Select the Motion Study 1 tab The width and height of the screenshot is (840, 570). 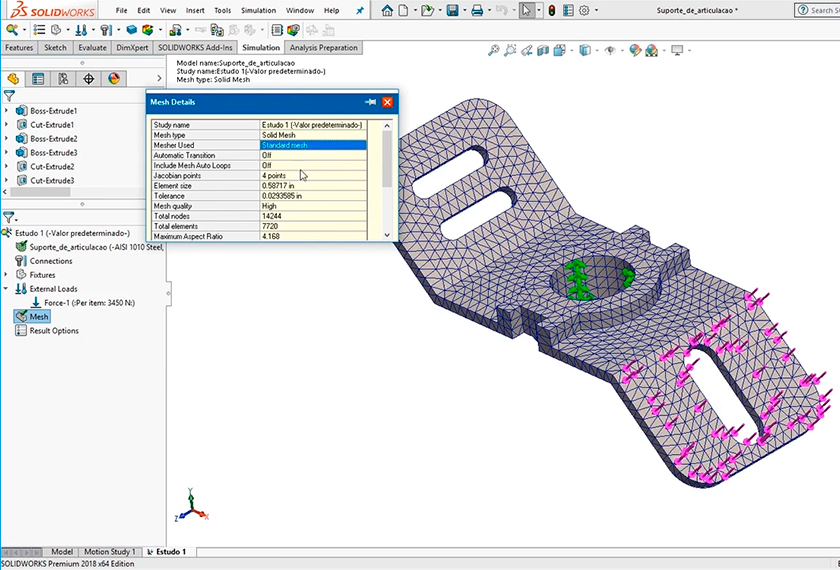click(x=110, y=551)
